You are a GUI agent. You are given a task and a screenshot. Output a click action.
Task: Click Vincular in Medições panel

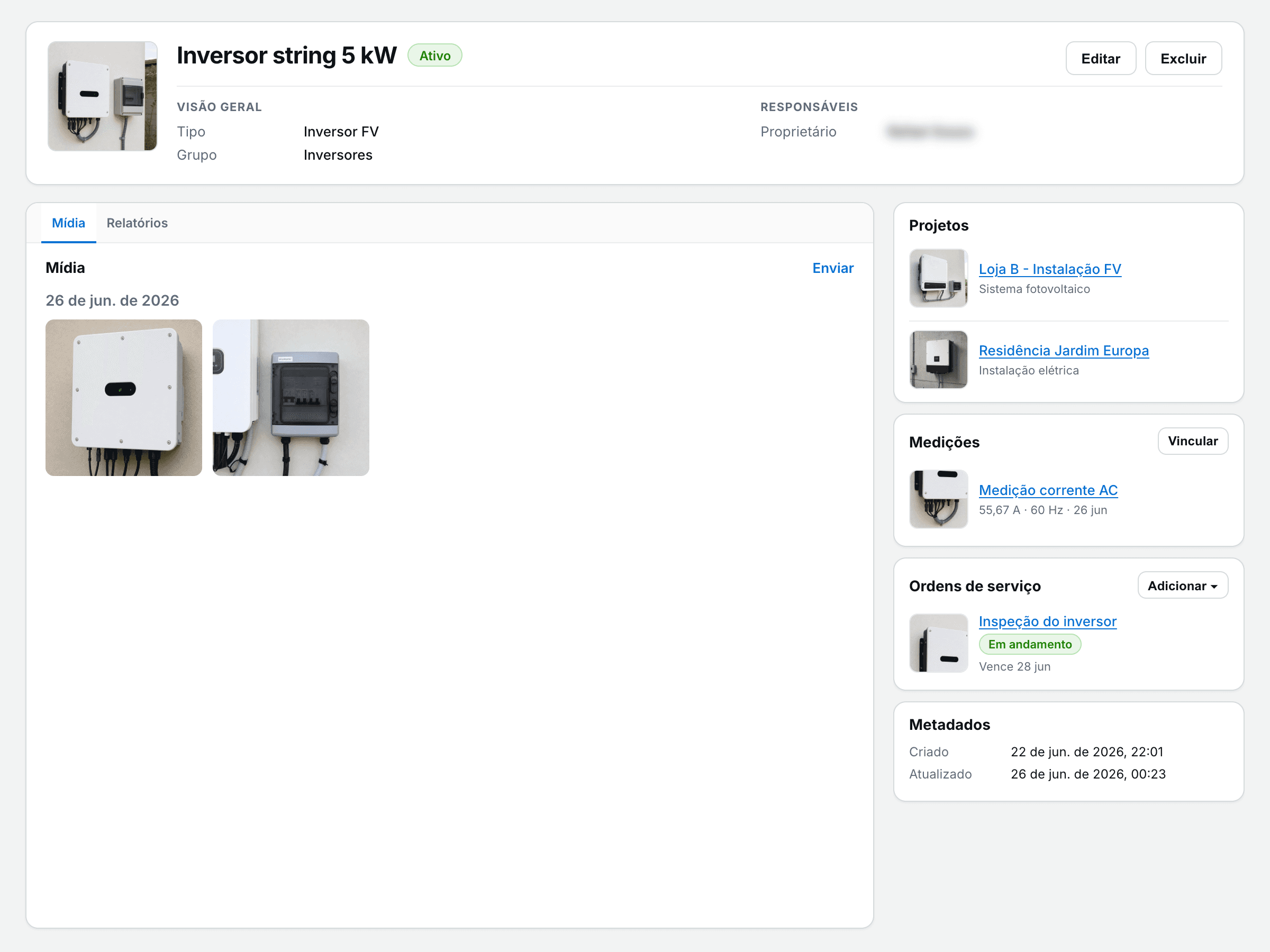pos(1193,441)
